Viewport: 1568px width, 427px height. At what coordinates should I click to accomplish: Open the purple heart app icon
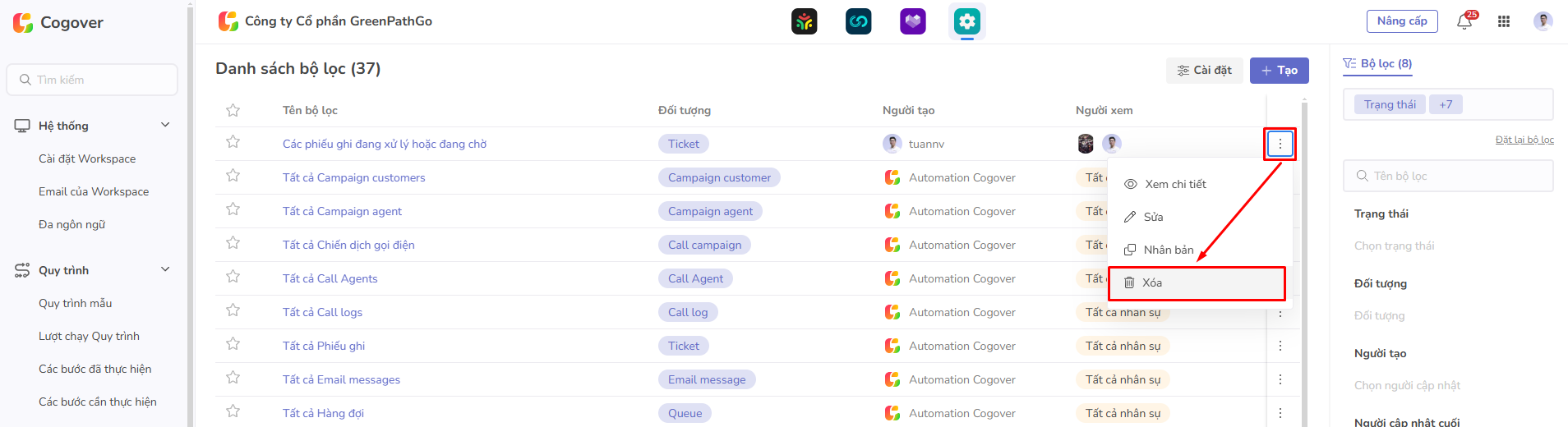913,21
